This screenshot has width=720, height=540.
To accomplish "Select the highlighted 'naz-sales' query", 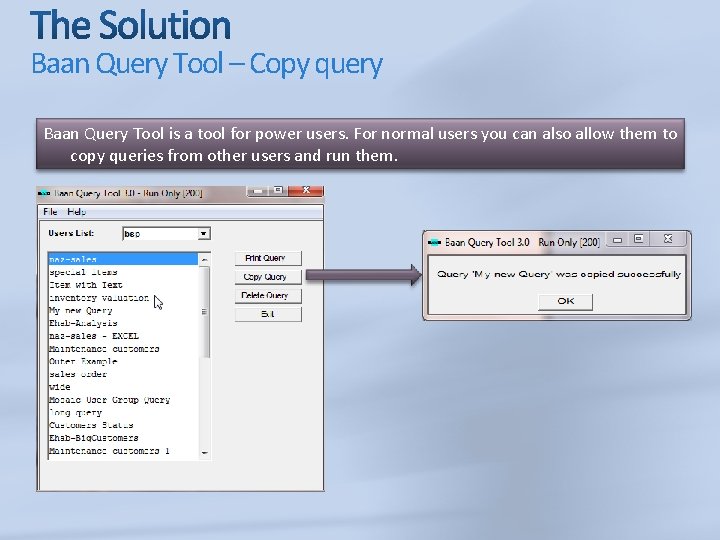I will (123, 259).
